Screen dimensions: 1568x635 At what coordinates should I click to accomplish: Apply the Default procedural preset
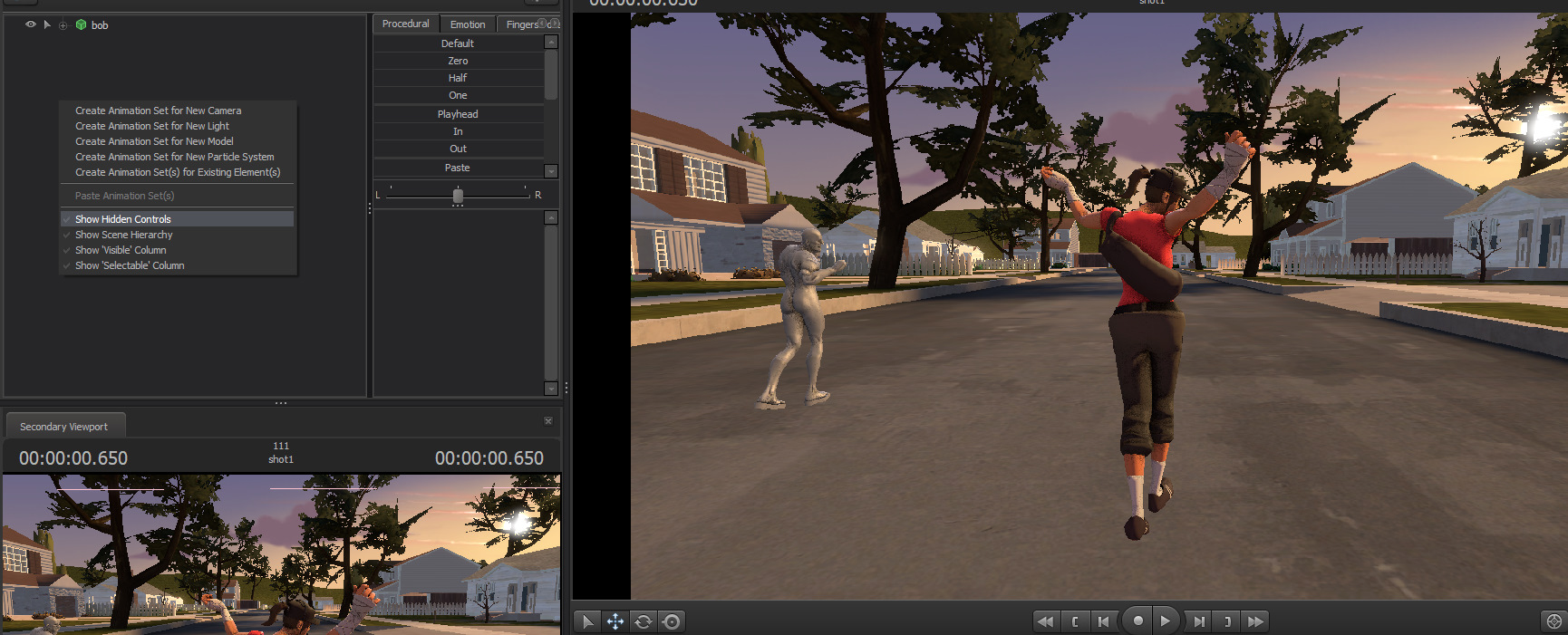click(458, 43)
